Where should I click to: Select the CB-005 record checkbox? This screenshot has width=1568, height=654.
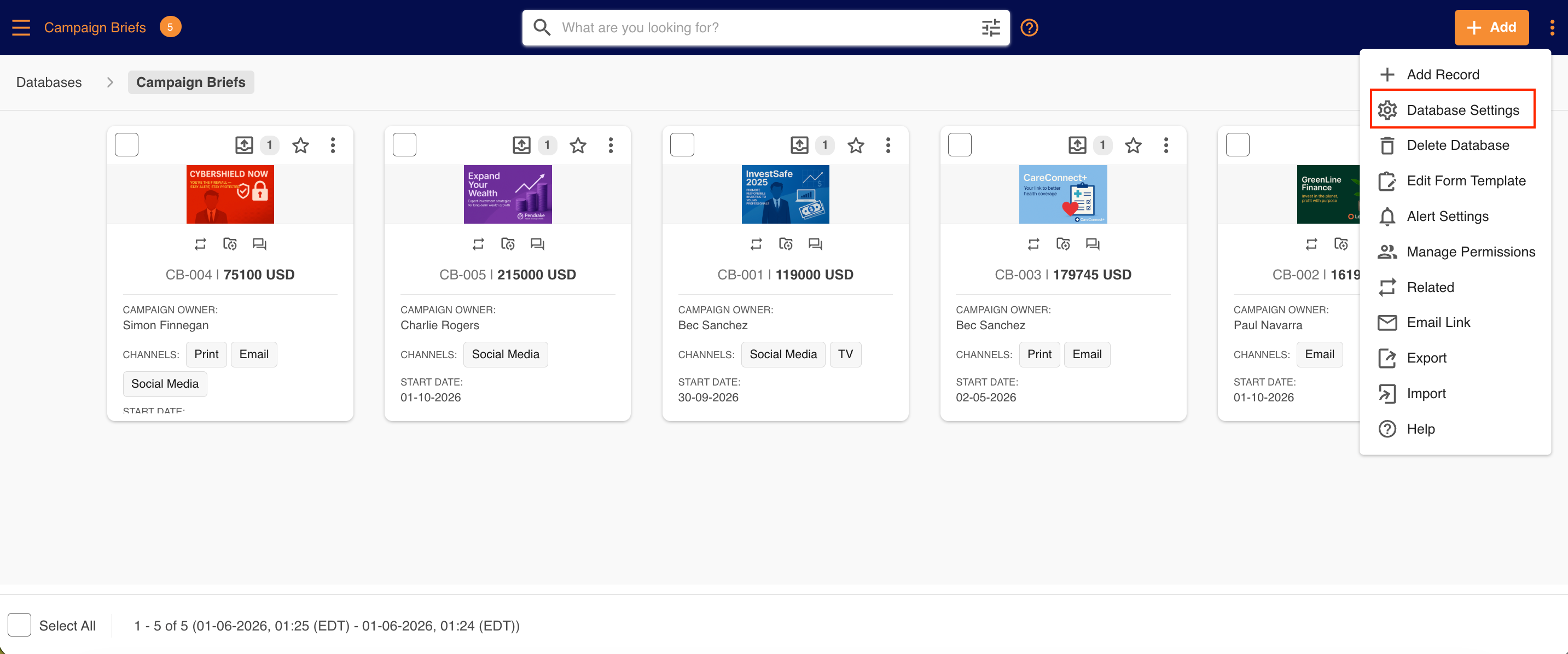(x=404, y=145)
